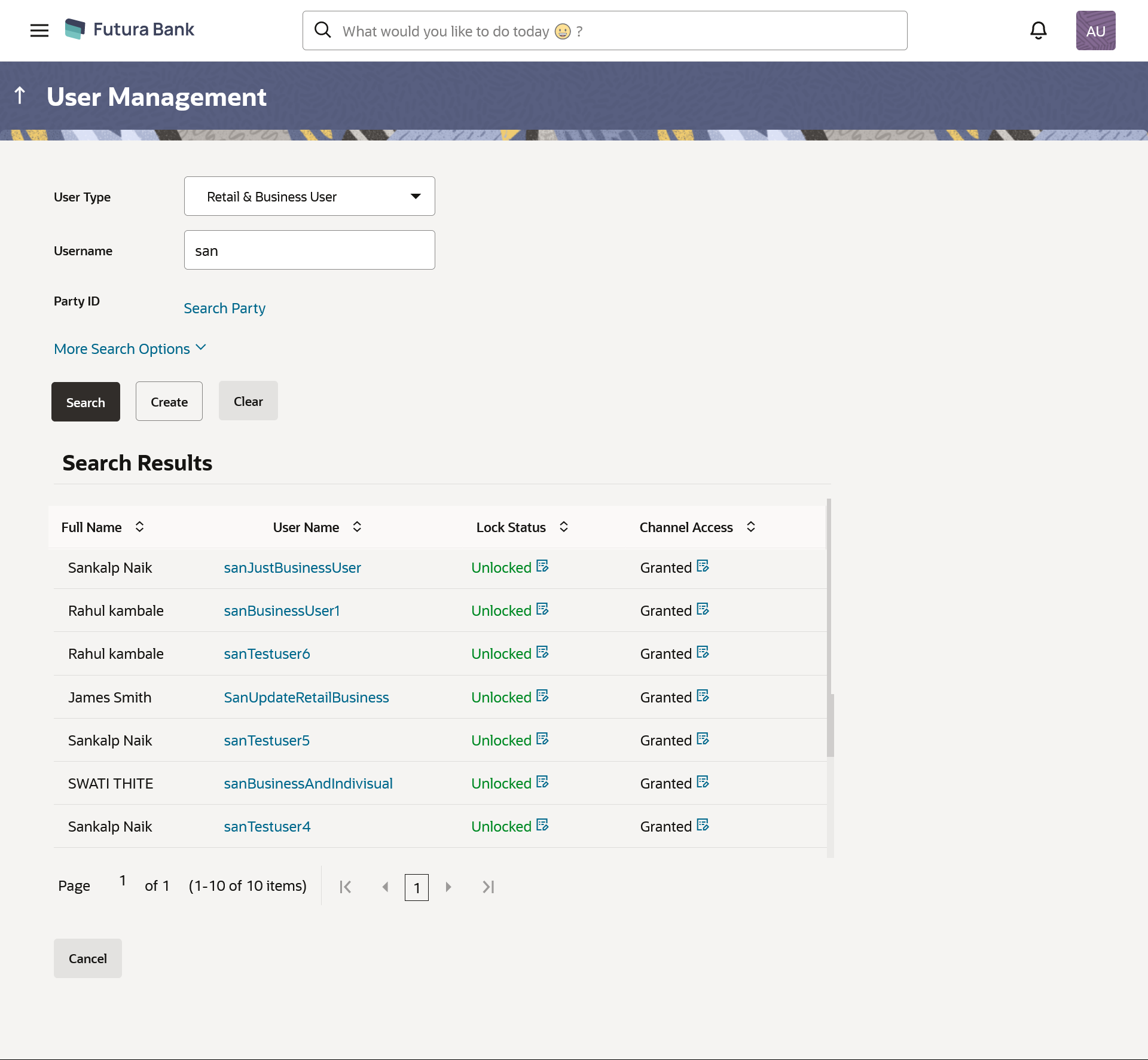This screenshot has width=1148, height=1060.
Task: Edit lock status for sanTestuser5
Action: click(542, 739)
